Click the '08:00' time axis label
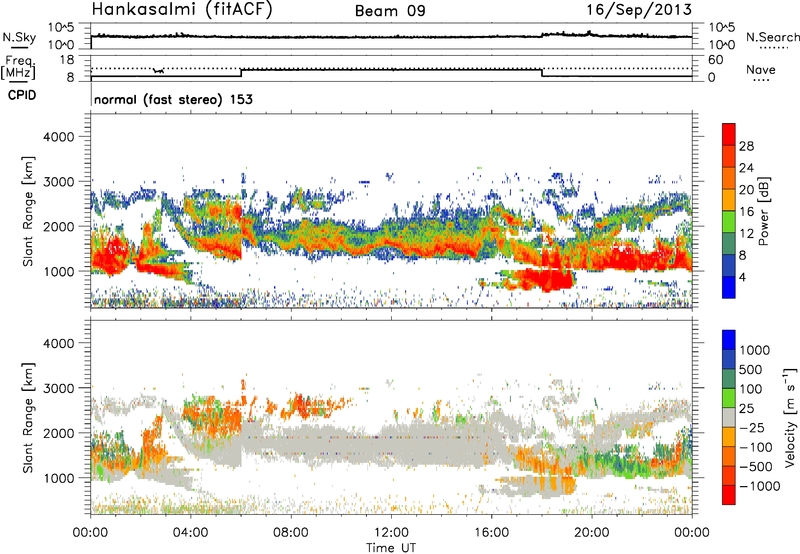 click(x=291, y=533)
